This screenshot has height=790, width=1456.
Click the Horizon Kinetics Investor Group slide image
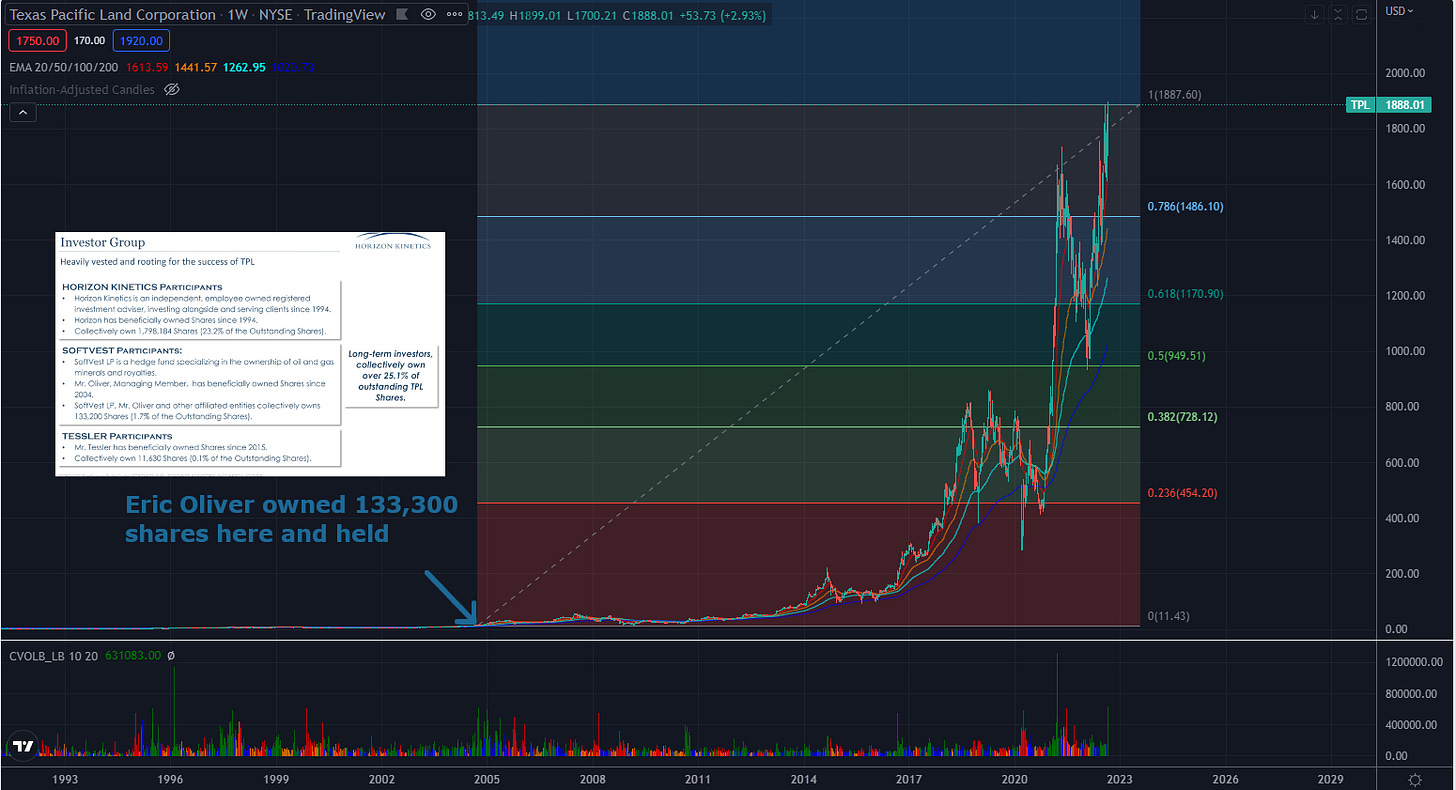250,354
